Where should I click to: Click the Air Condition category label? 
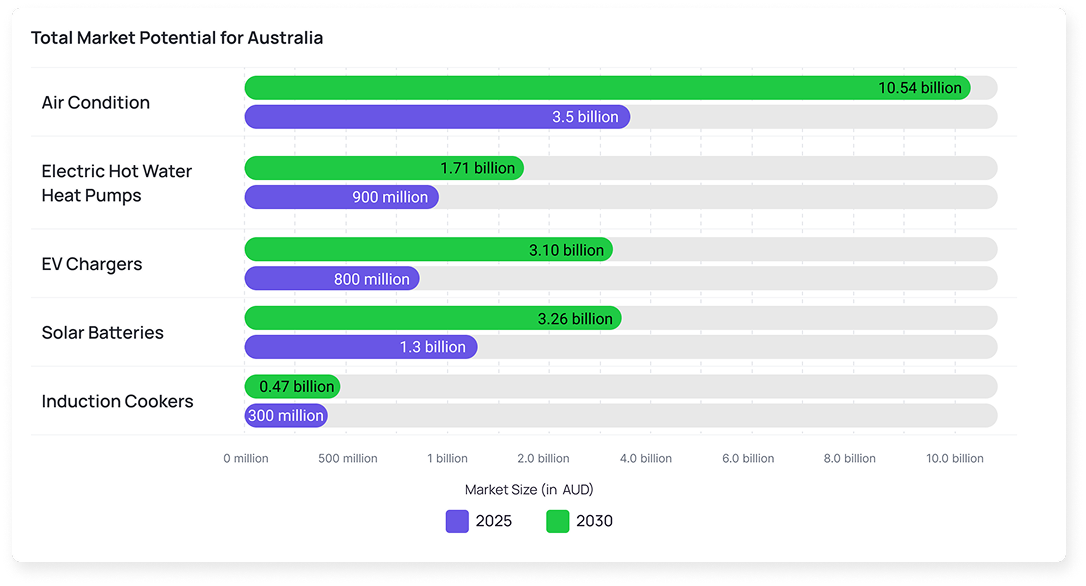tap(96, 103)
